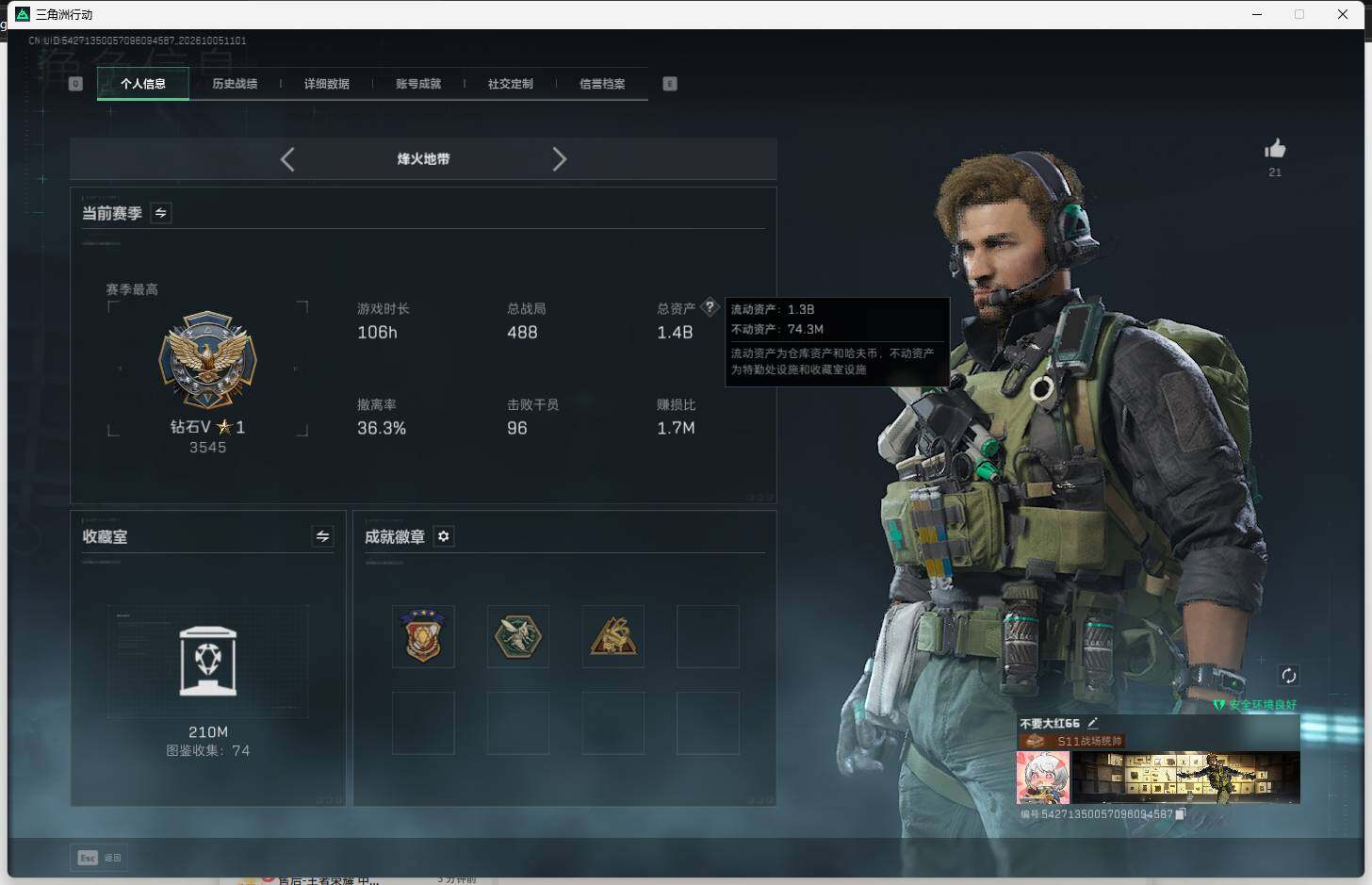Select the gold triangle achievement badge
The image size is (1372, 885).
coord(613,636)
